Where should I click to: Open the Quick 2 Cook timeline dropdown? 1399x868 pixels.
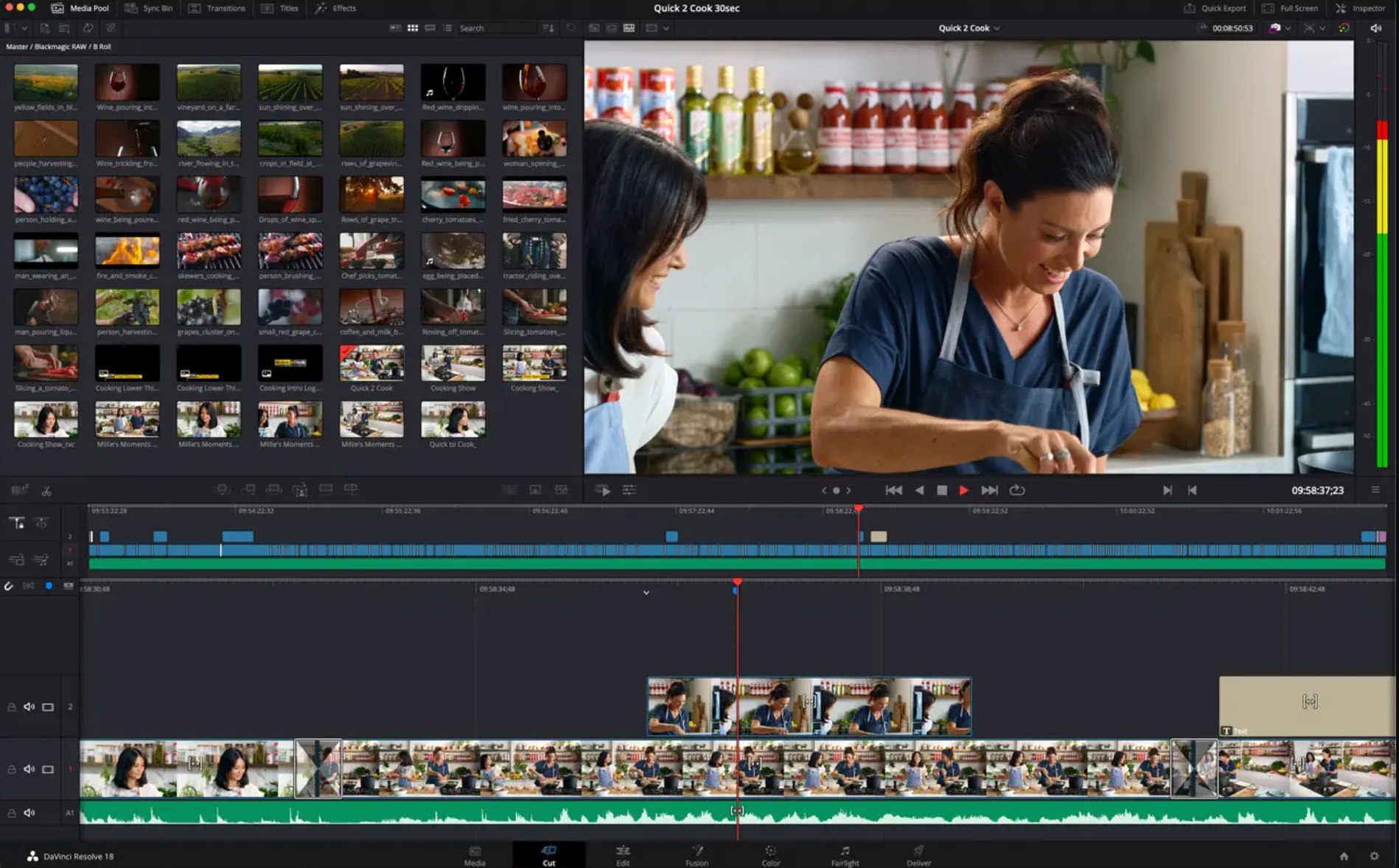coord(997,27)
